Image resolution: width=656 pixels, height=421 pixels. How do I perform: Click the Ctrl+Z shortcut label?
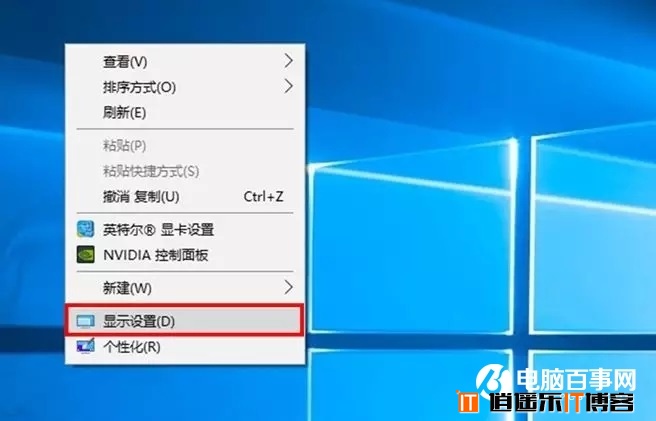(x=264, y=196)
